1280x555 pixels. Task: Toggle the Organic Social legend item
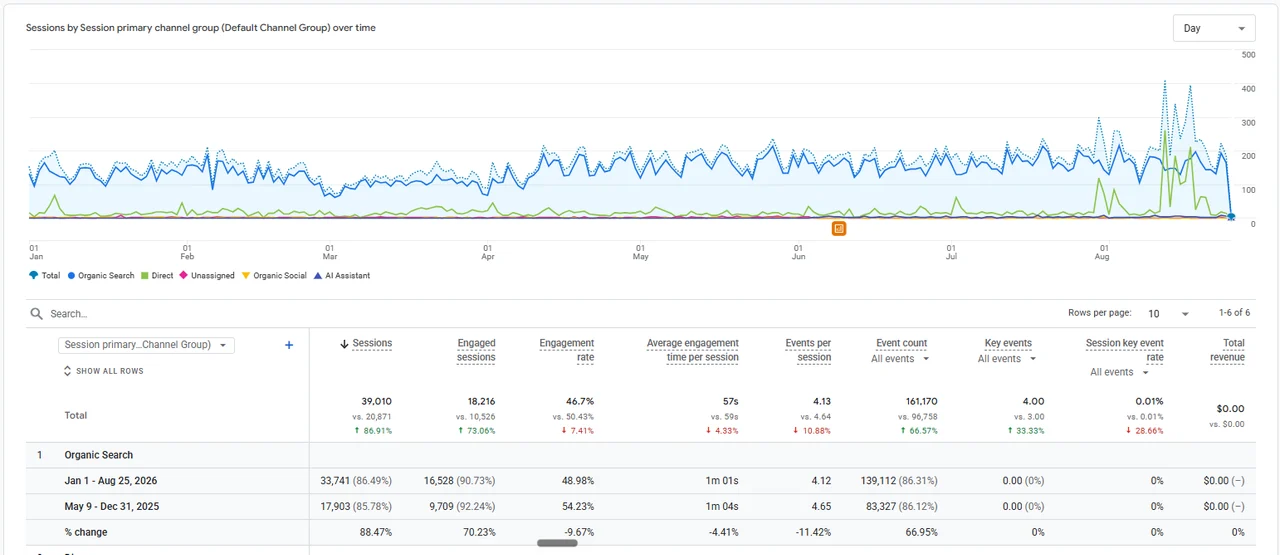(x=275, y=275)
